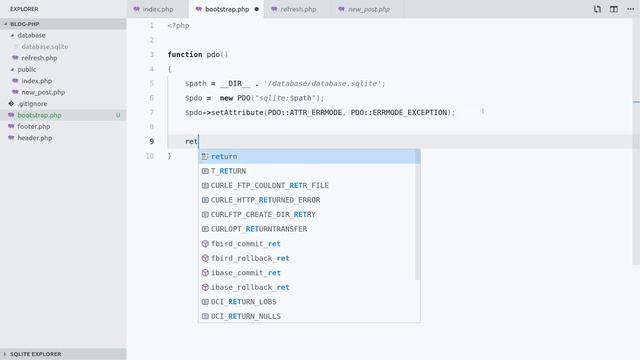This screenshot has height=360, width=640.
Task: Click the untracked U badge on bootstrap.php
Action: coord(118,115)
